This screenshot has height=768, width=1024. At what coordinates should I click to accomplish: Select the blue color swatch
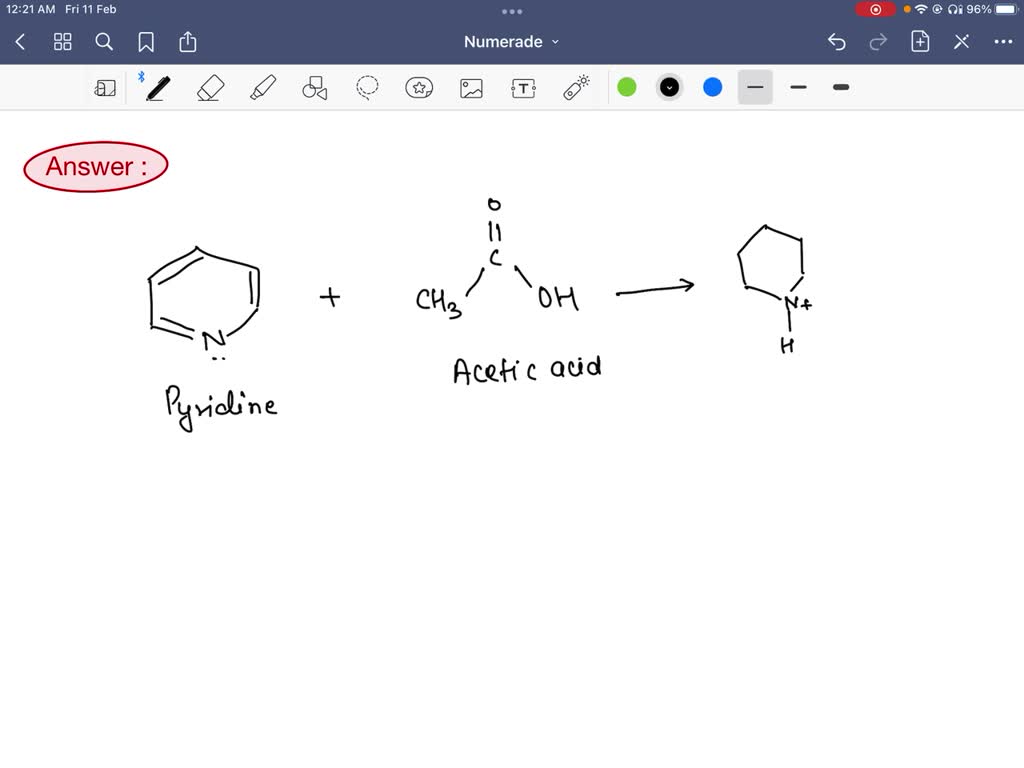711,87
